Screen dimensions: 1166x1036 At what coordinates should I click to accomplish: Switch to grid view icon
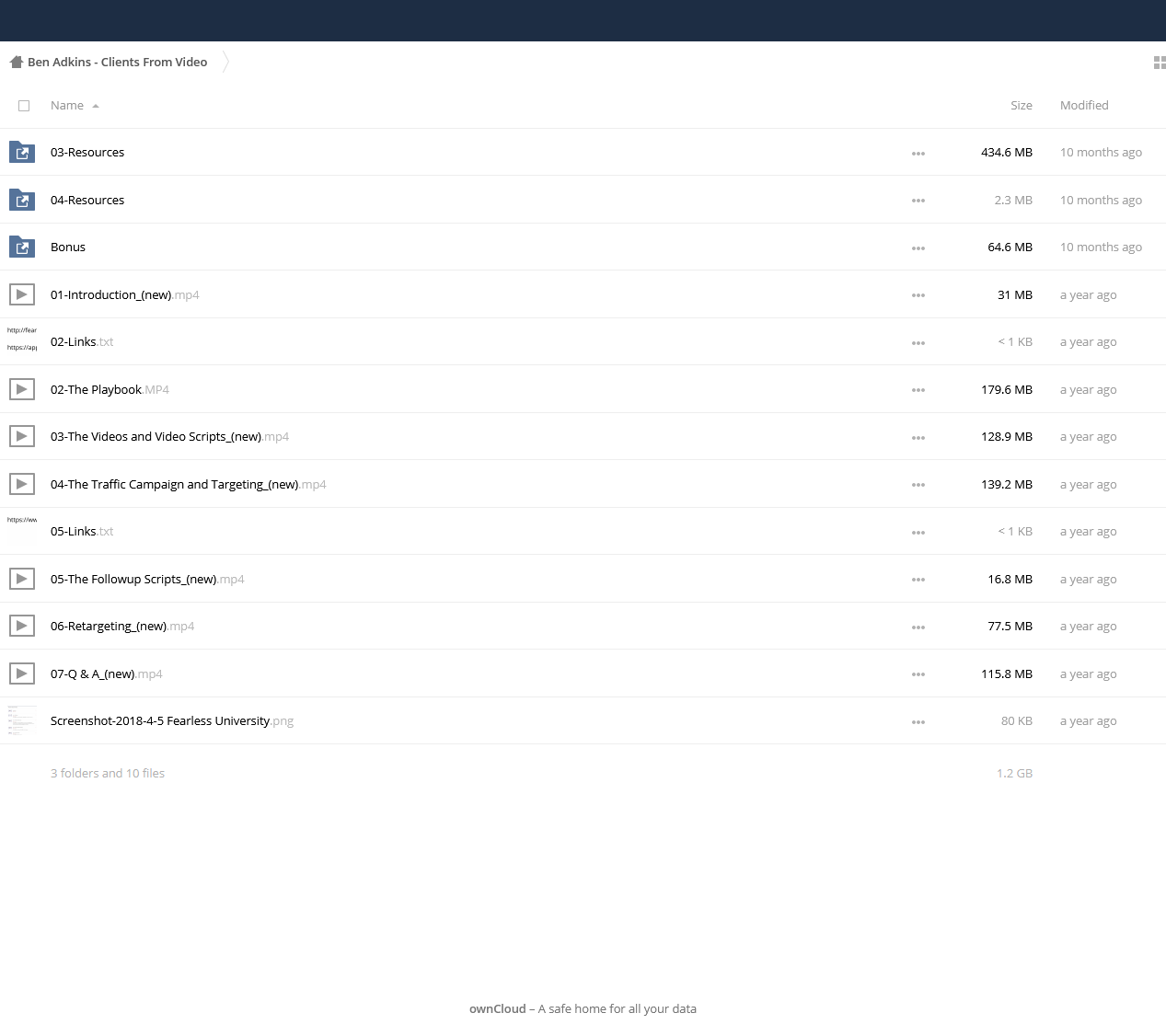click(1160, 63)
